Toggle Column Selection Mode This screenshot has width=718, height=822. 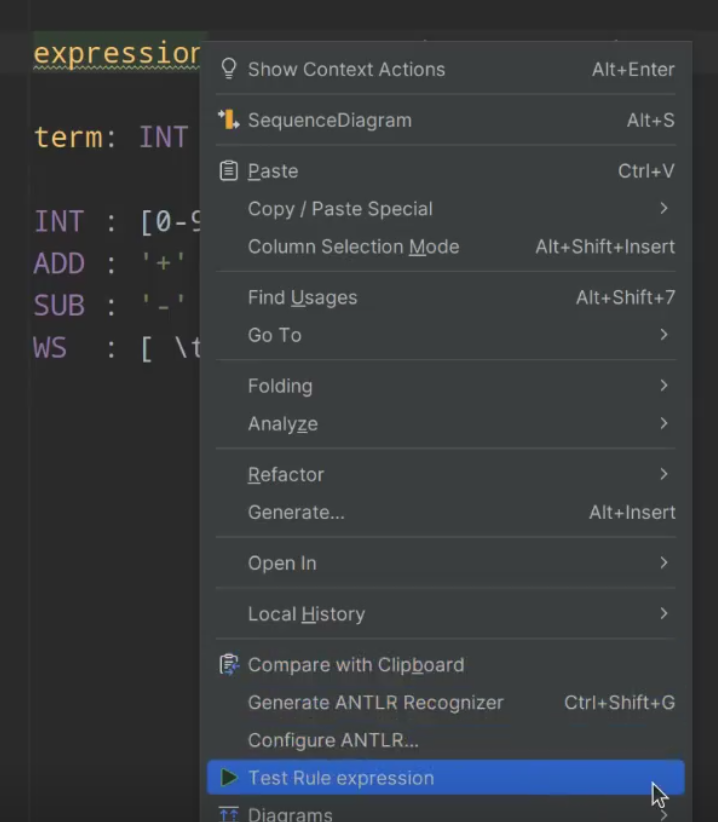tap(353, 247)
